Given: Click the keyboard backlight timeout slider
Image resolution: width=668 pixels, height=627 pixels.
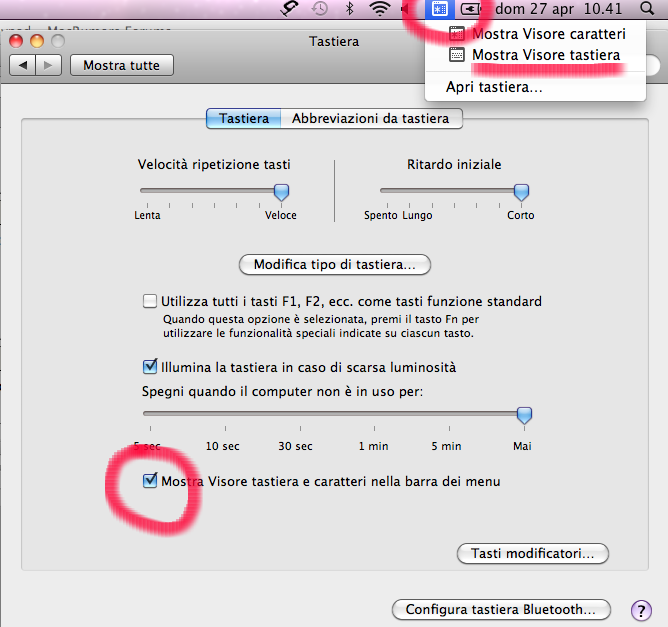Looking at the screenshot, I should 337,414.
